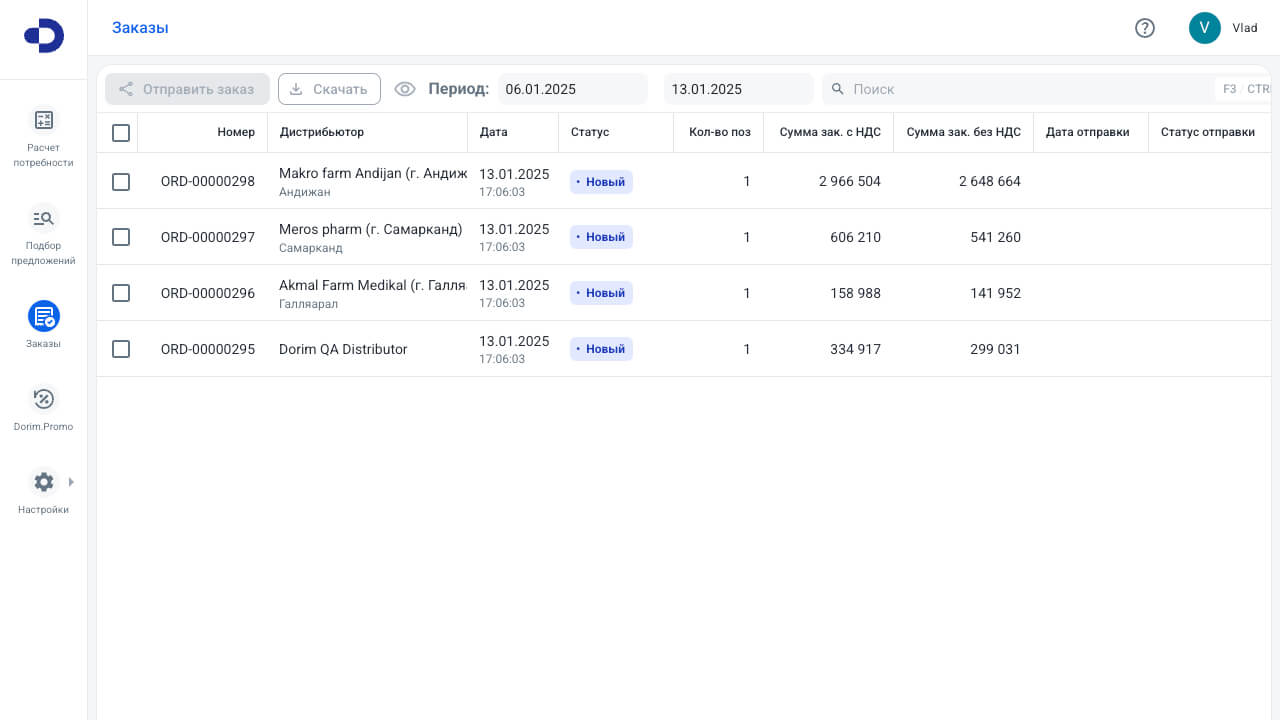Sort by the Дистрибьютор column header
Screen dimensions: 1280x720
coord(322,132)
